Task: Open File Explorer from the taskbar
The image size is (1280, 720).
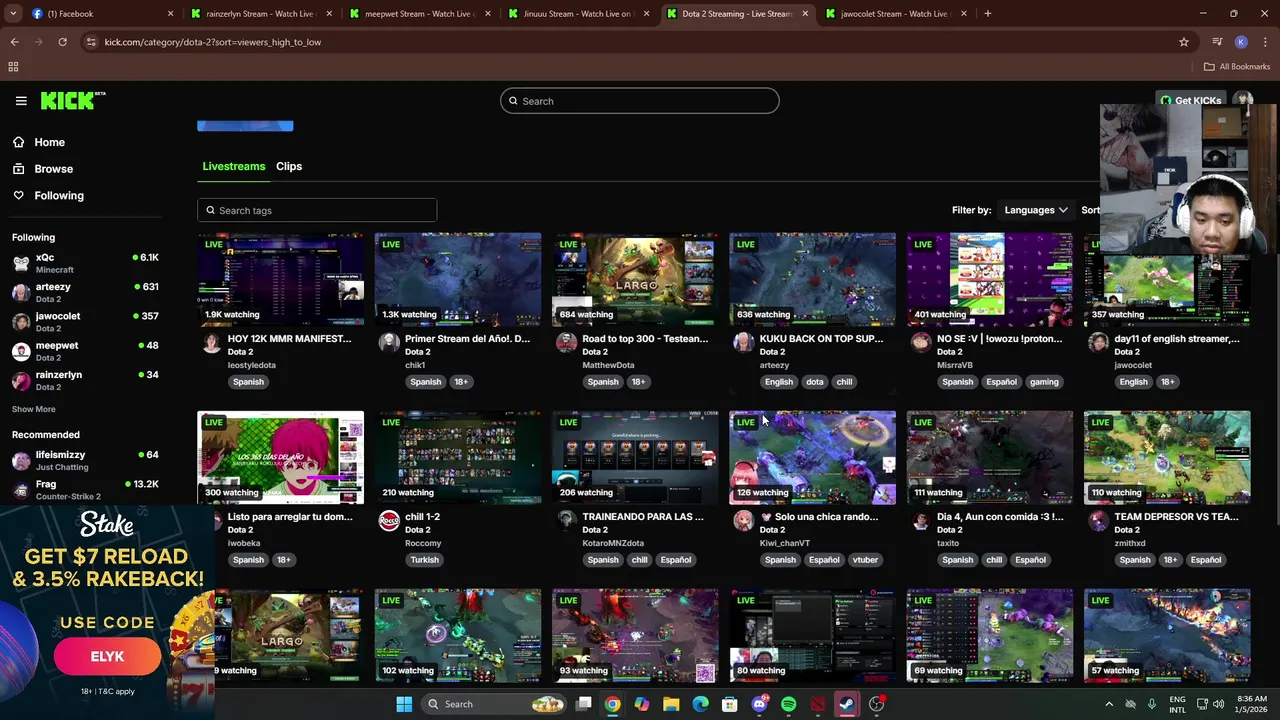Action: 671,704
